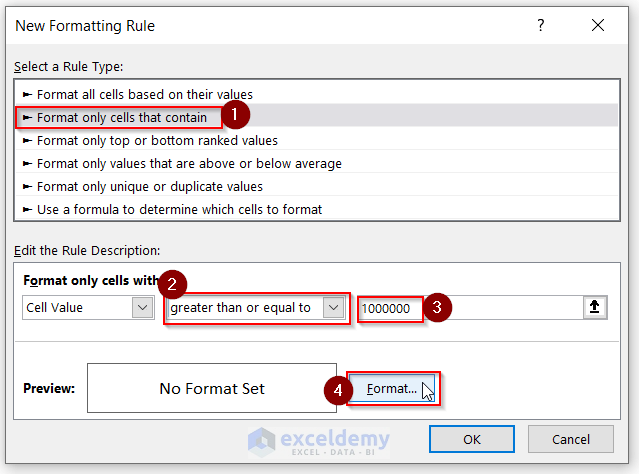Choose 'Format only top or bottom ranked values'

(x=157, y=140)
